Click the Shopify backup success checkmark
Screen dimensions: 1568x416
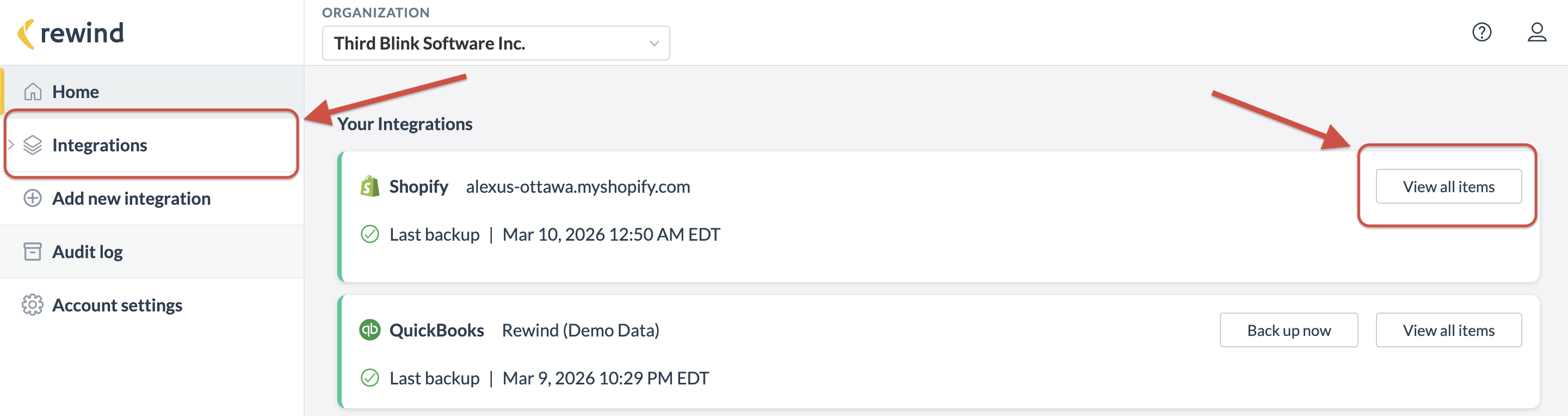[x=369, y=234]
